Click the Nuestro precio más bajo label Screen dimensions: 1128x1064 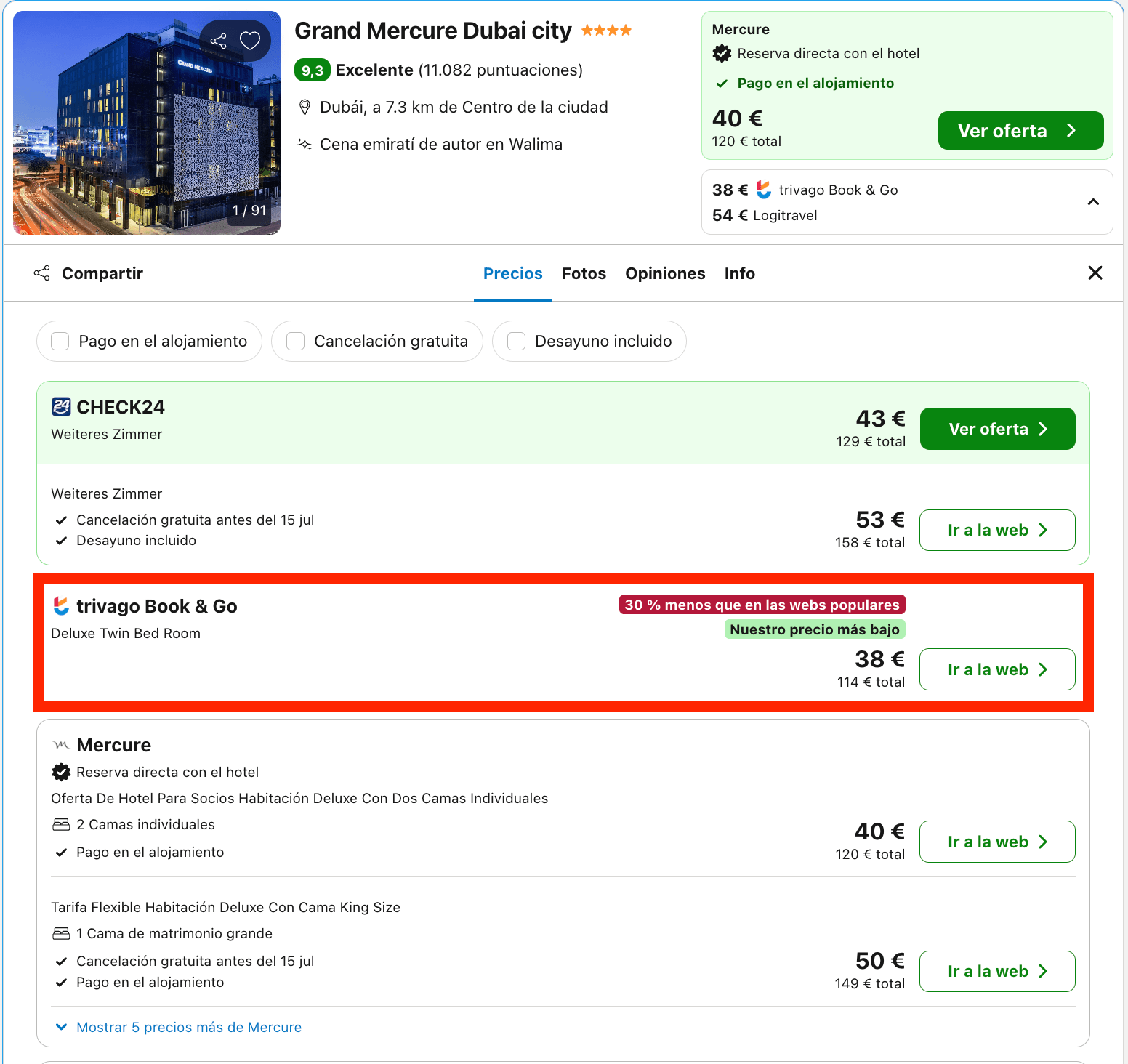tap(815, 629)
